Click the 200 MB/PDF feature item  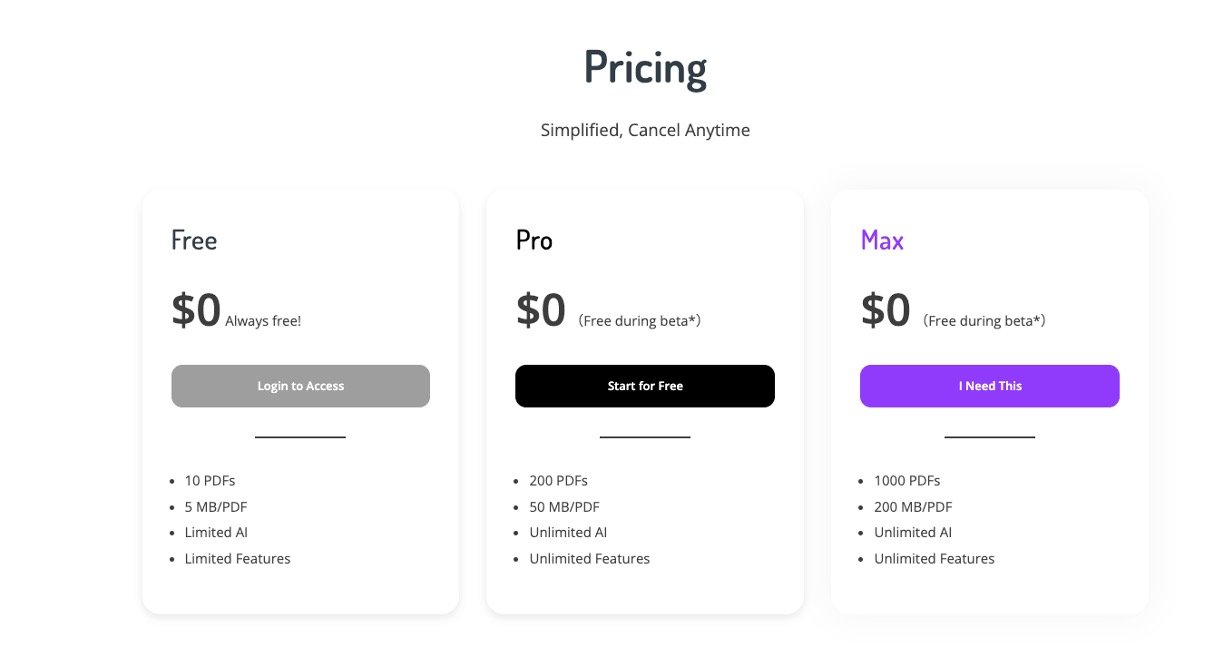pyautogui.click(x=913, y=506)
